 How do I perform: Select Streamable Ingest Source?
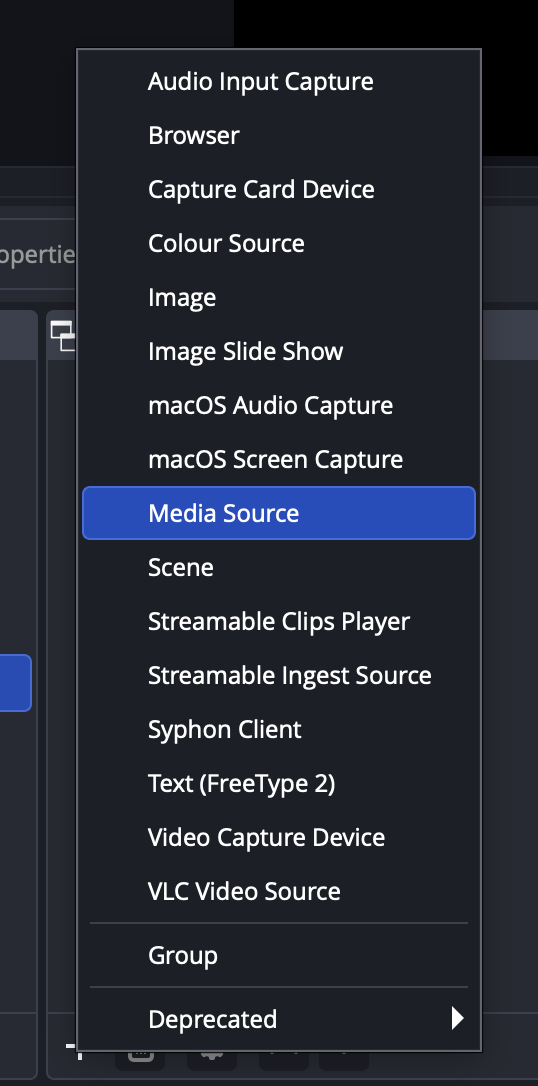pos(278,675)
